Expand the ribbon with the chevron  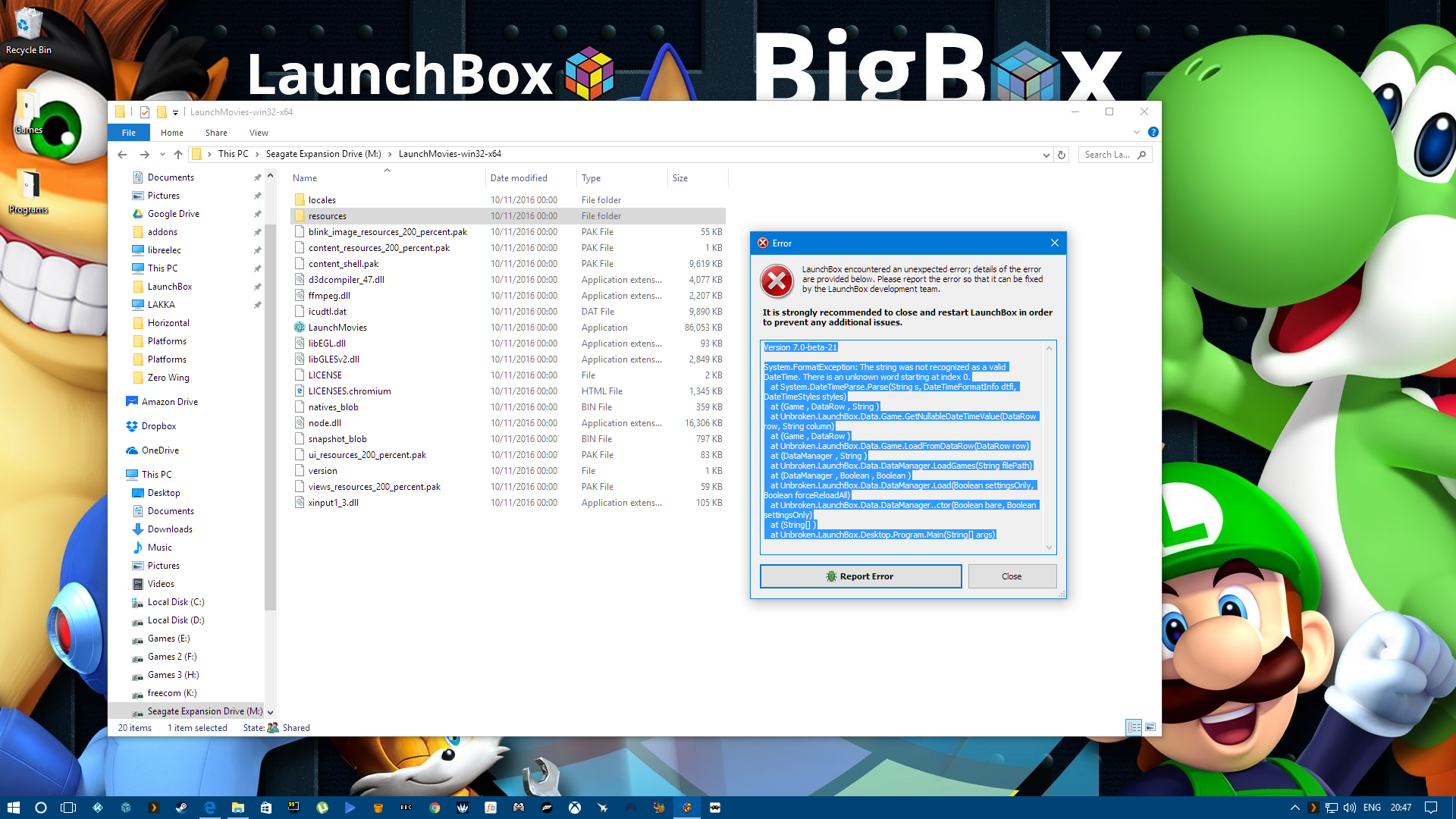tap(1136, 132)
